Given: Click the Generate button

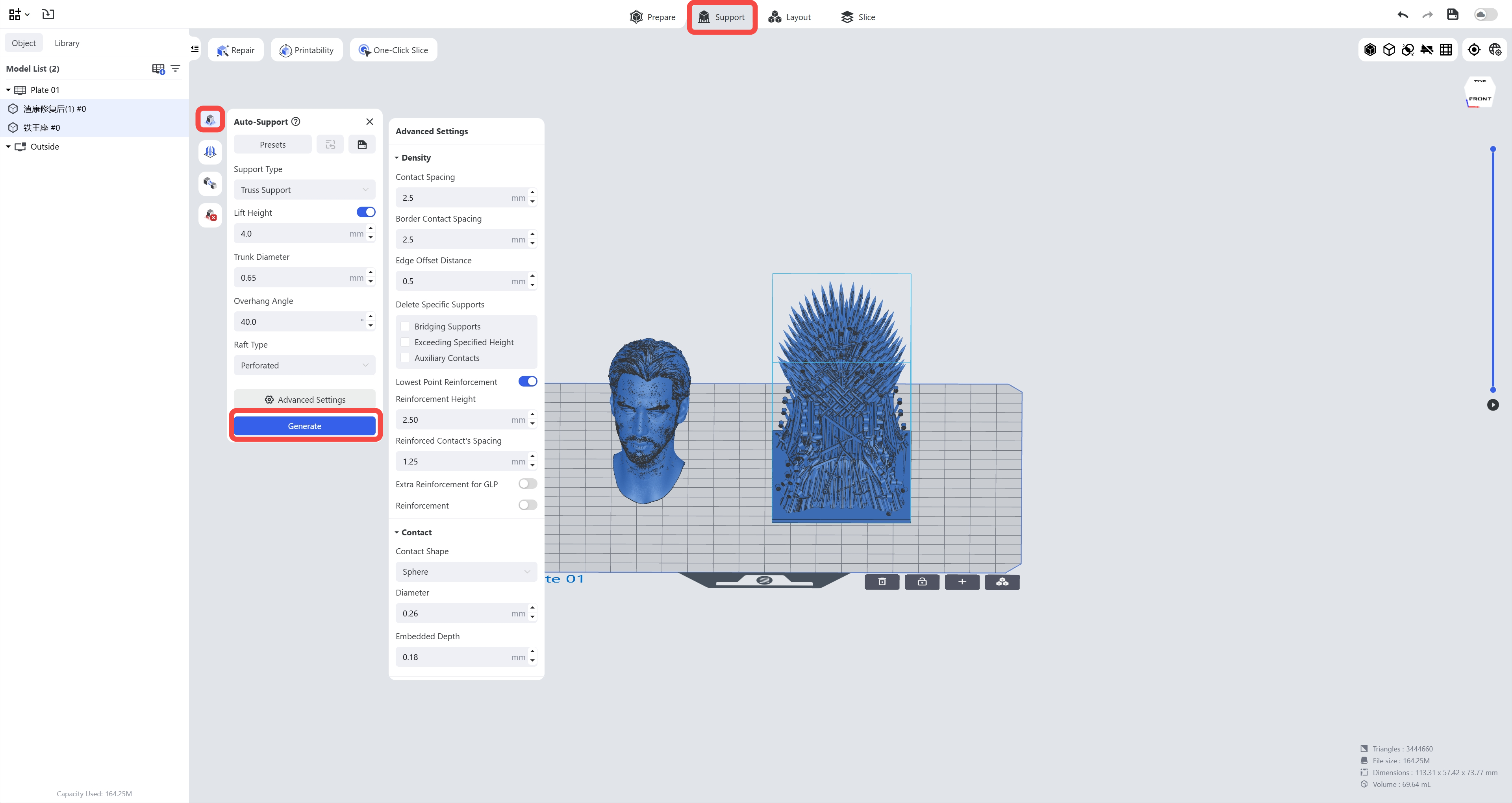Looking at the screenshot, I should (x=305, y=426).
